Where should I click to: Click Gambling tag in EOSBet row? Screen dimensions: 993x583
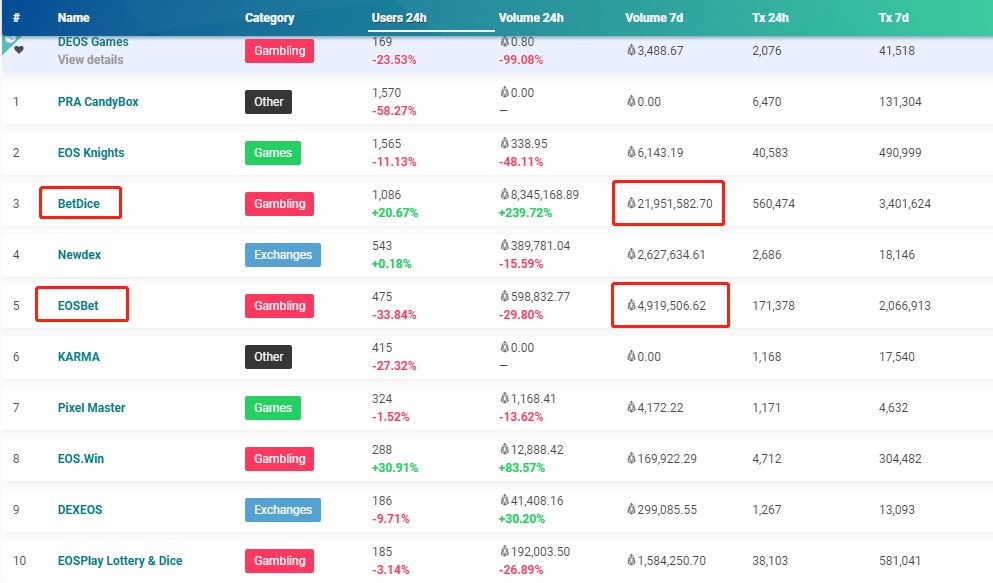[x=279, y=306]
